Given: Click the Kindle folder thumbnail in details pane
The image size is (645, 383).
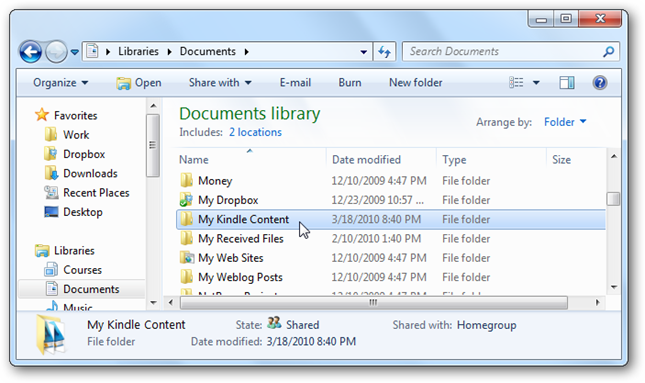Looking at the screenshot, I should [51, 334].
